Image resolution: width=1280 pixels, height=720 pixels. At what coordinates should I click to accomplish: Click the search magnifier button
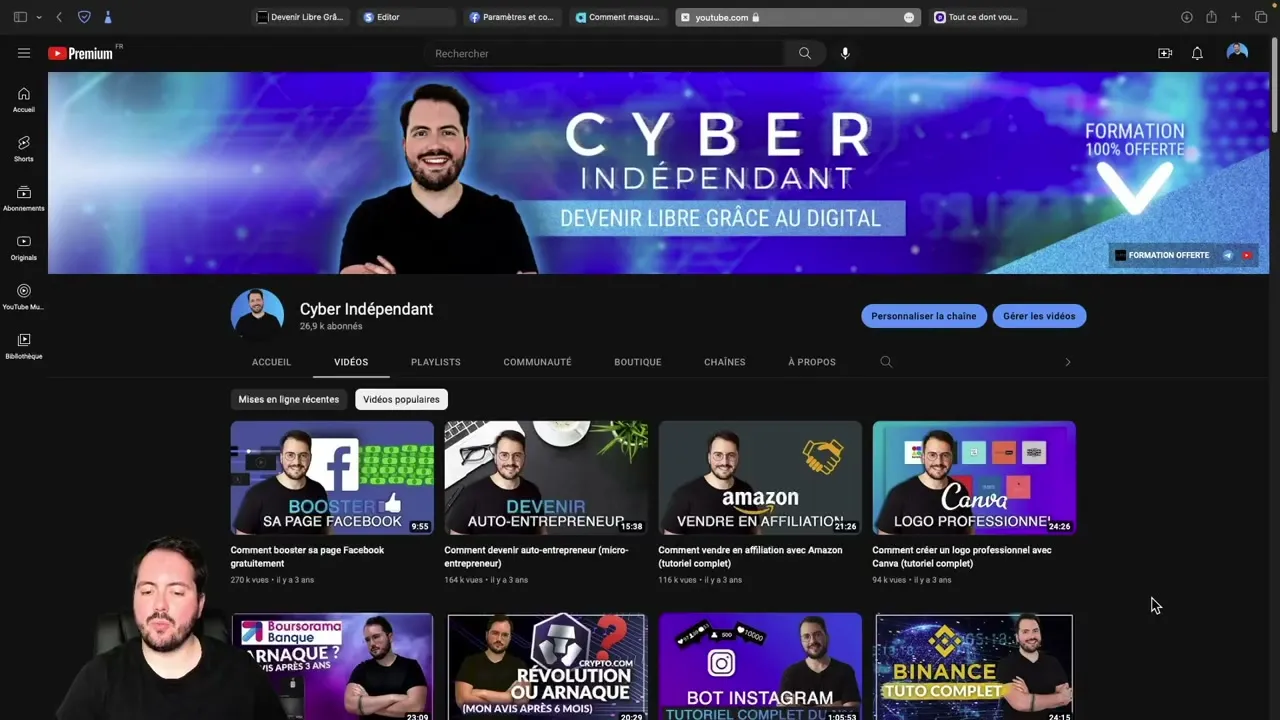[x=805, y=53]
